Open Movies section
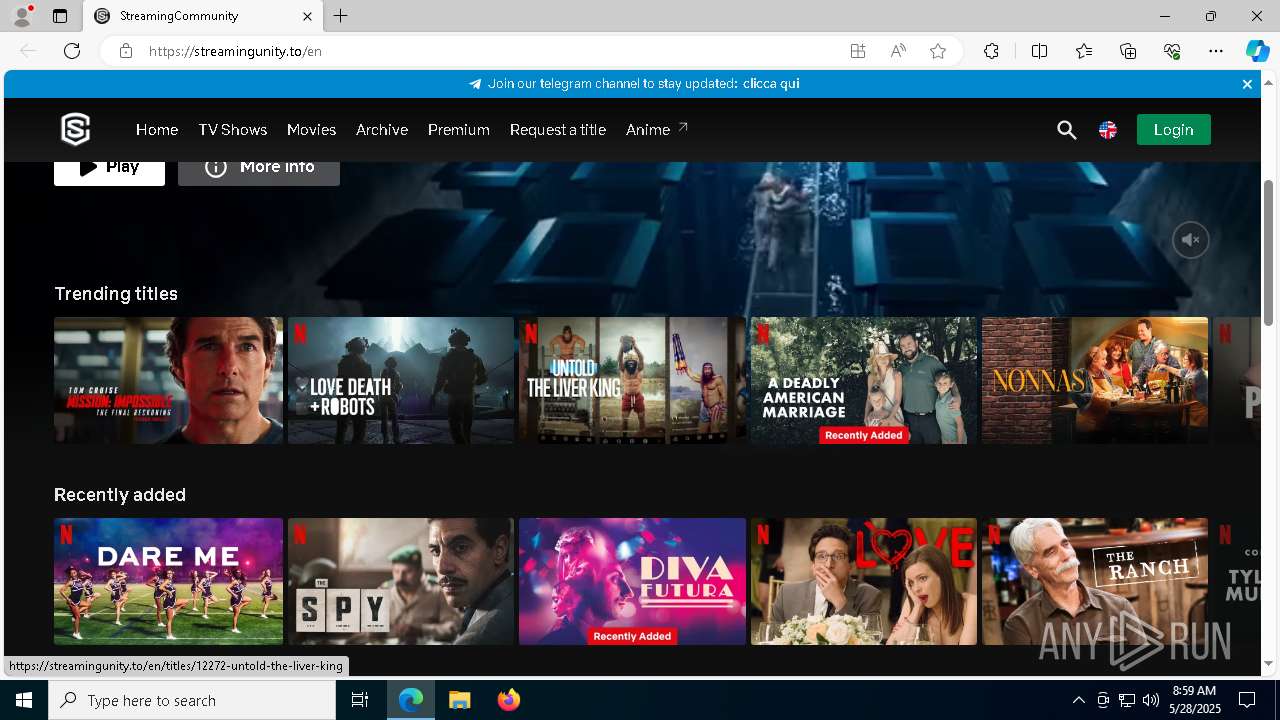The width and height of the screenshot is (1280, 720). (311, 130)
